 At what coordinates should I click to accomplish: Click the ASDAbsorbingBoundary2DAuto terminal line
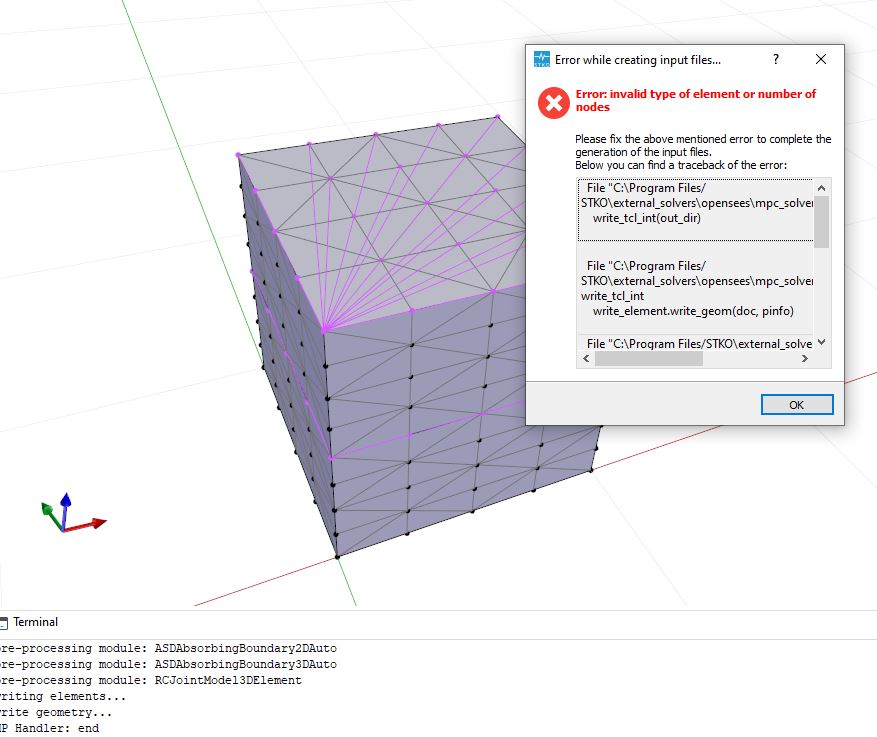168,648
